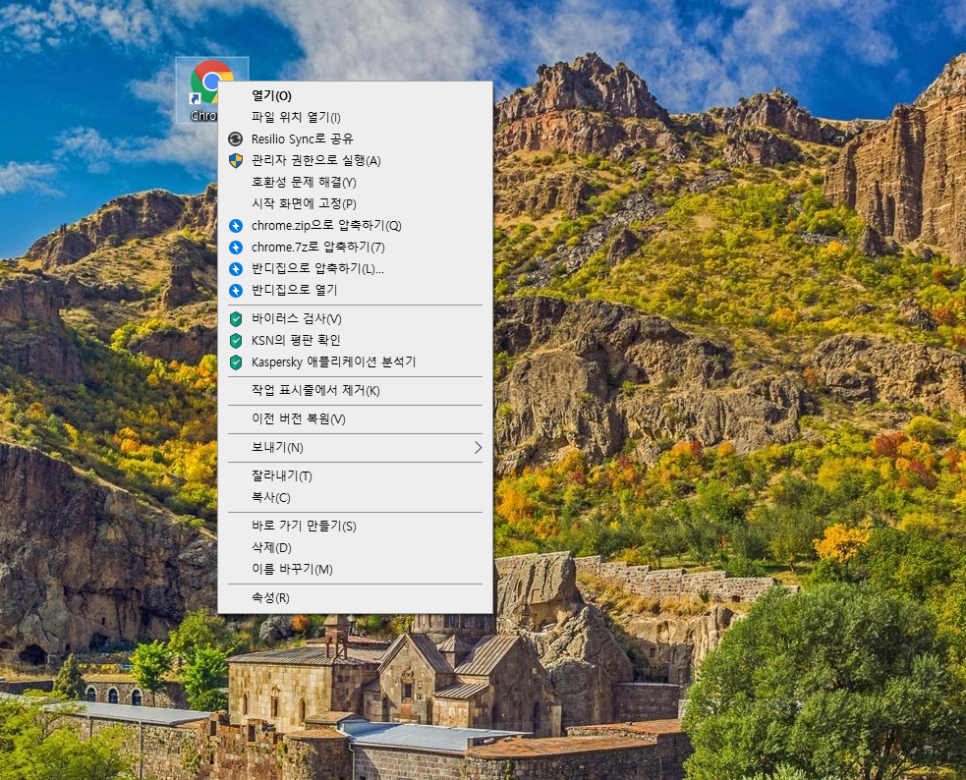Image resolution: width=966 pixels, height=780 pixels.
Task: Choose 작업 표시줄에서 제거(K)
Action: [355, 391]
